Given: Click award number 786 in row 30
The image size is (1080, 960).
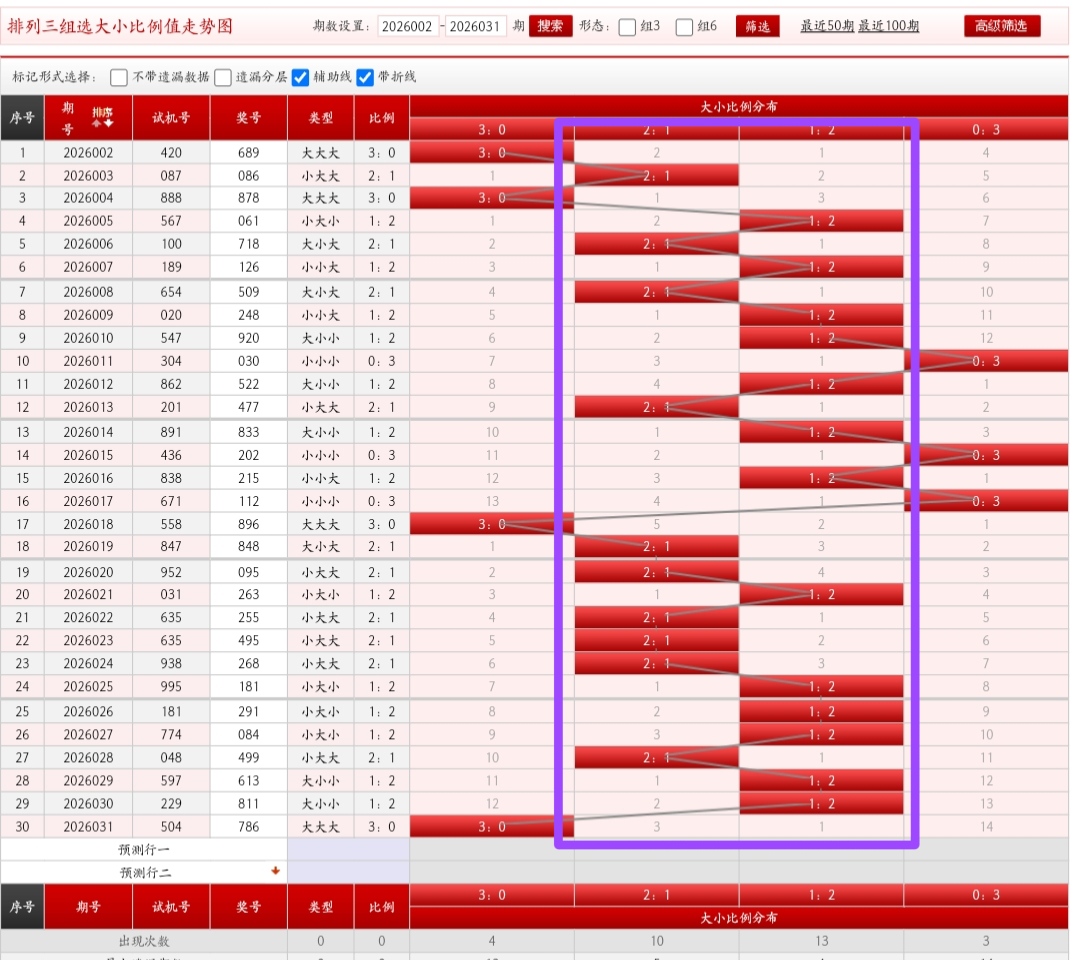Looking at the screenshot, I should tap(249, 826).
